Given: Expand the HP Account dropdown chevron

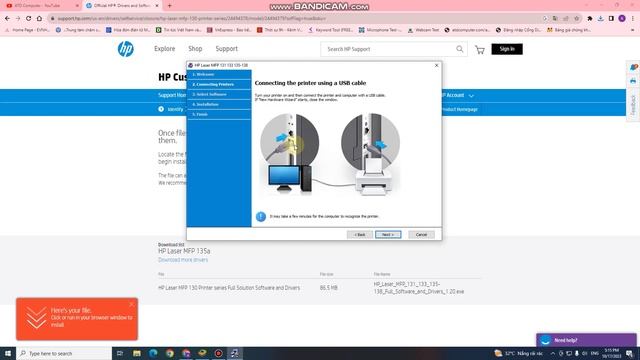Looking at the screenshot, I should (x=471, y=96).
